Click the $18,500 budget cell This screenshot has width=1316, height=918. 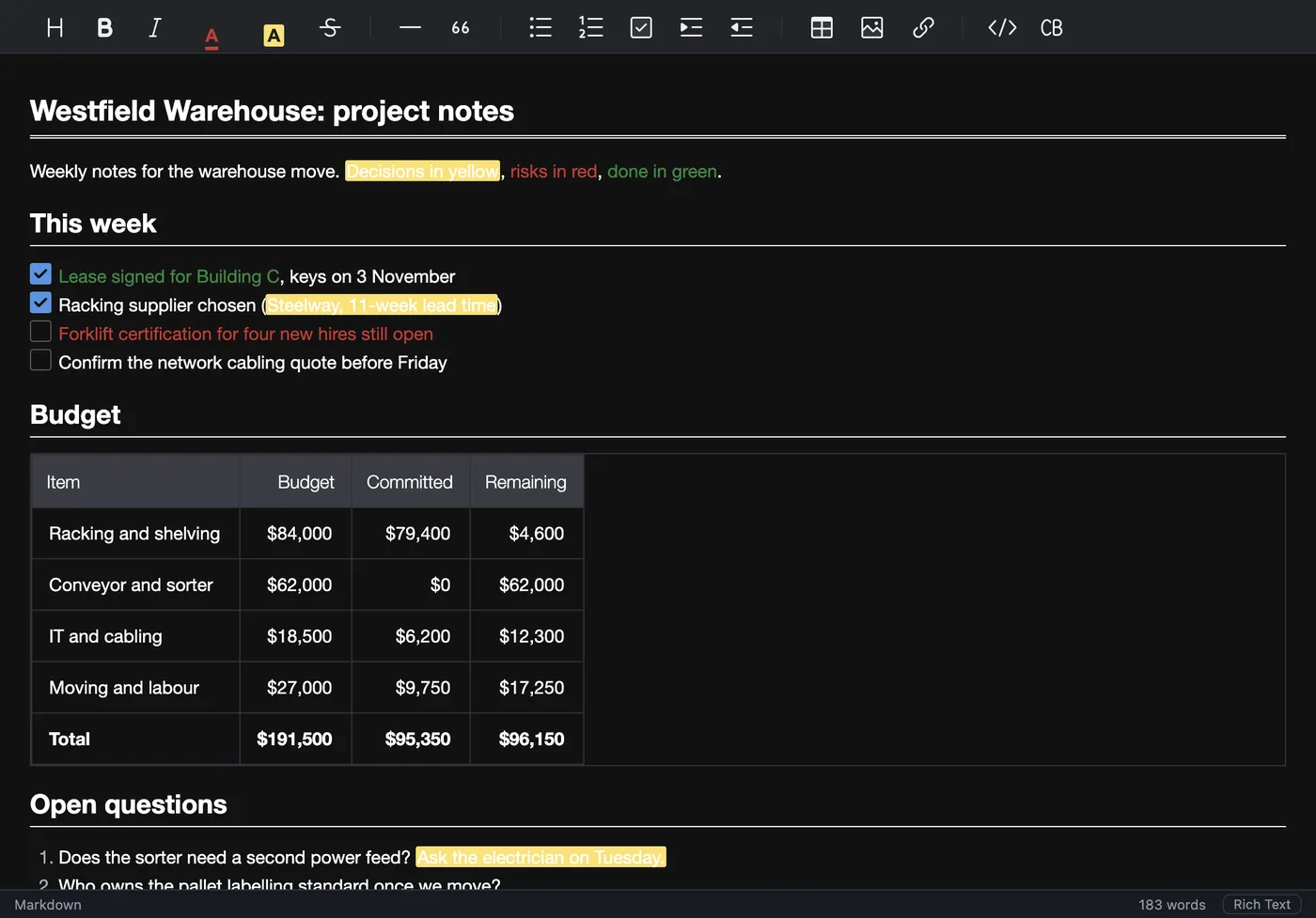(x=296, y=636)
